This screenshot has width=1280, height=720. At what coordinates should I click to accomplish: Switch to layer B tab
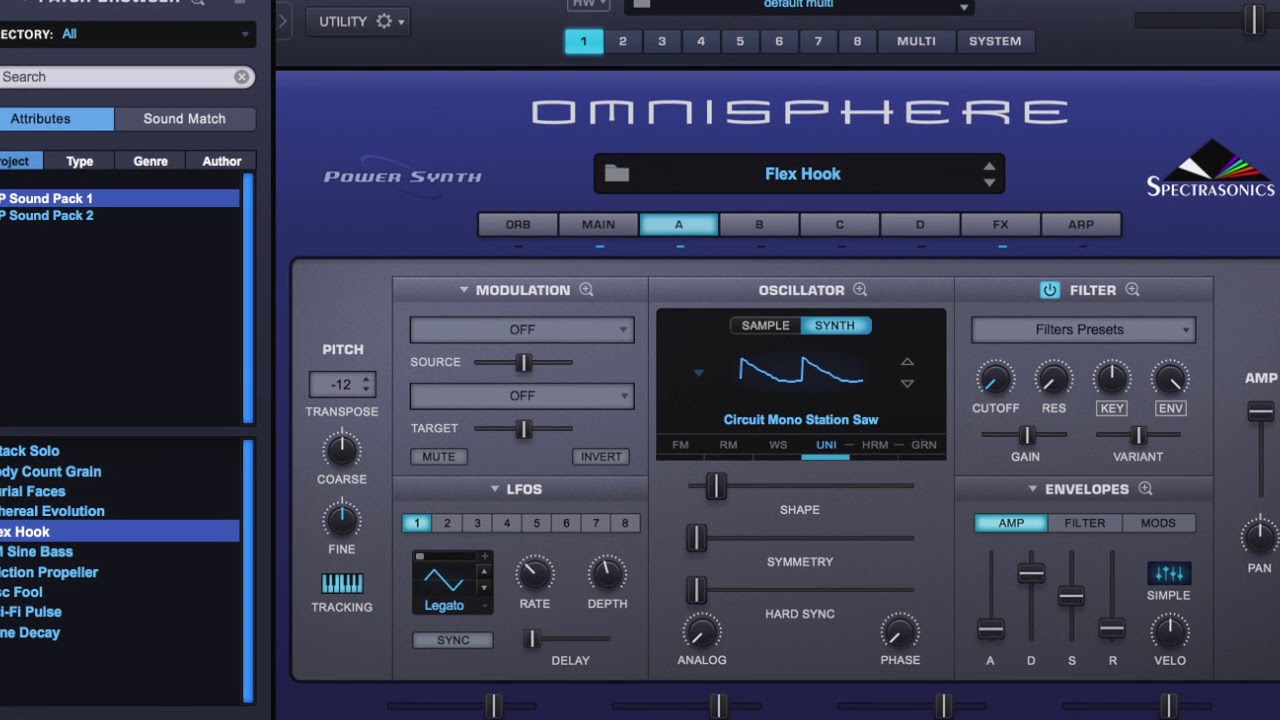pyautogui.click(x=759, y=225)
